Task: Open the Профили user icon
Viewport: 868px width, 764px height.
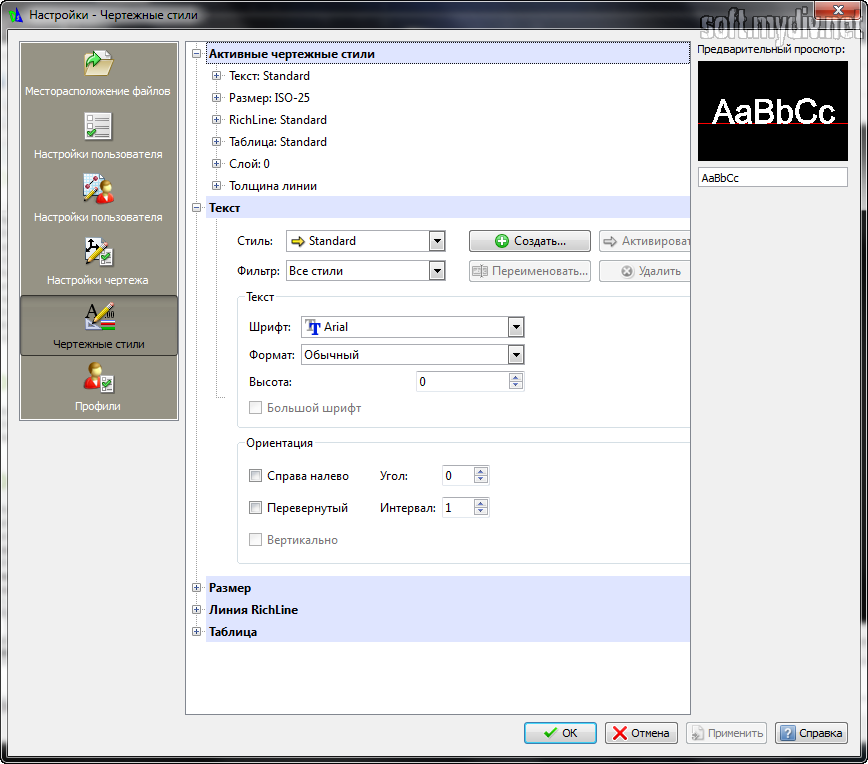Action: pos(98,378)
